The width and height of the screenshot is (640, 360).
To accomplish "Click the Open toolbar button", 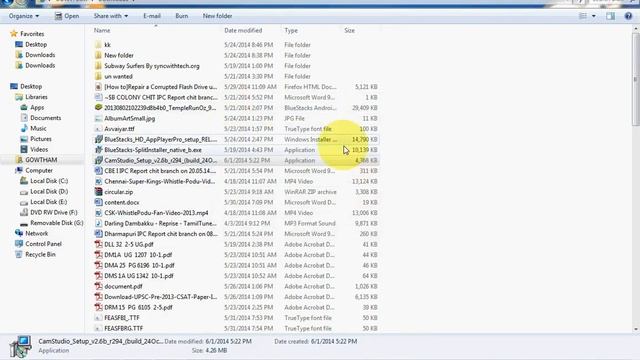I will pos(67,16).
